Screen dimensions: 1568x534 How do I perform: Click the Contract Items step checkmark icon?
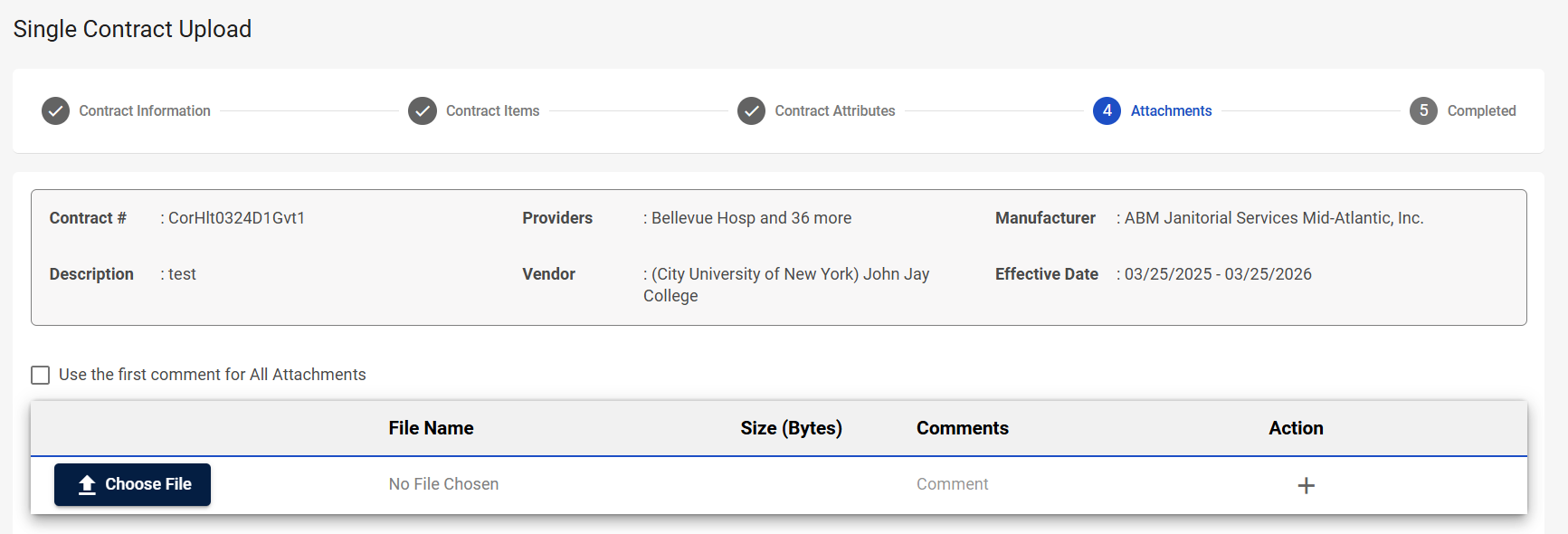coord(423,111)
